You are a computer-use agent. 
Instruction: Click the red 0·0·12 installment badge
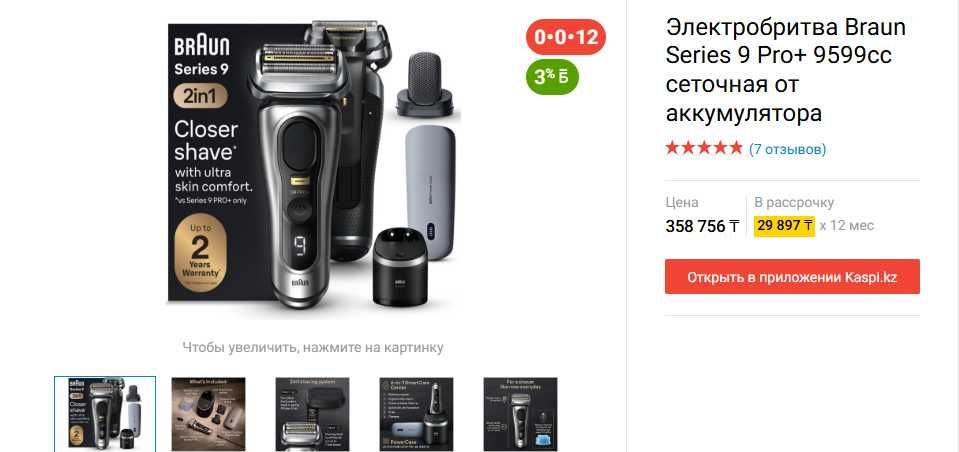pos(566,37)
